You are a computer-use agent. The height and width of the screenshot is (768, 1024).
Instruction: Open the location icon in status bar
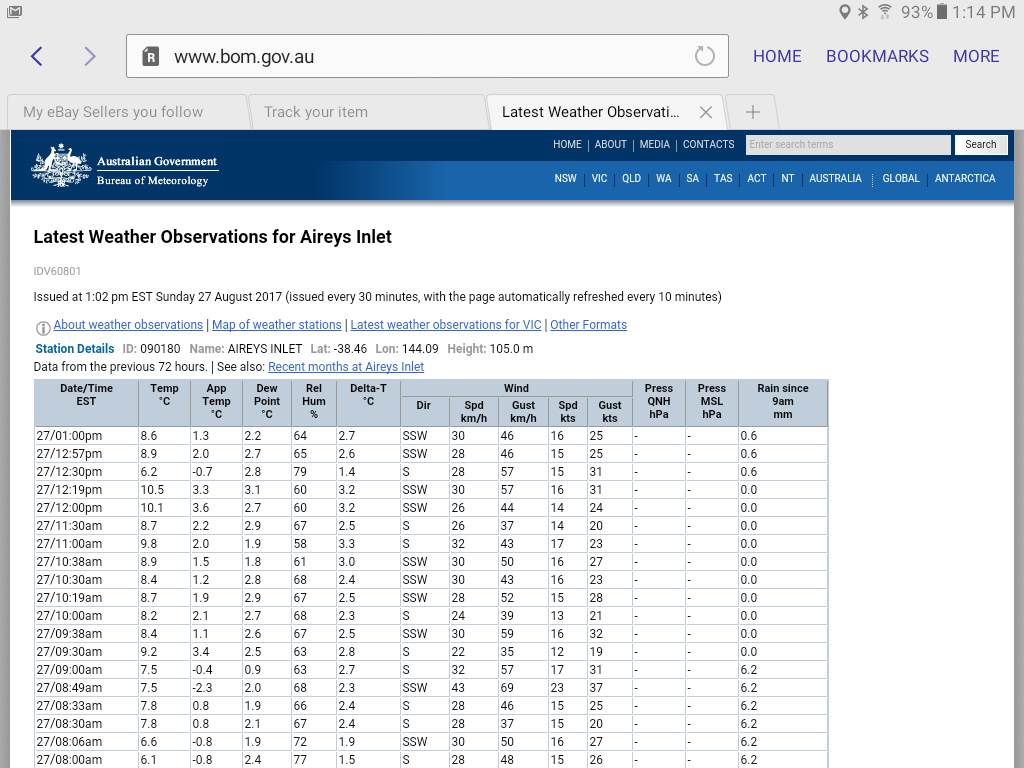pyautogui.click(x=845, y=12)
